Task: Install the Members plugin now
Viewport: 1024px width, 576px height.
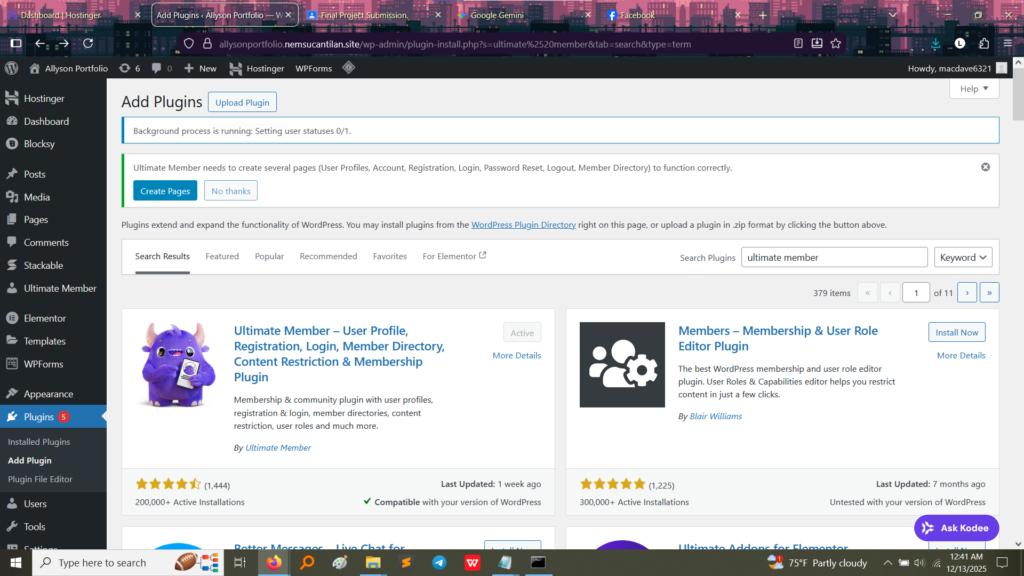Action: [x=956, y=332]
